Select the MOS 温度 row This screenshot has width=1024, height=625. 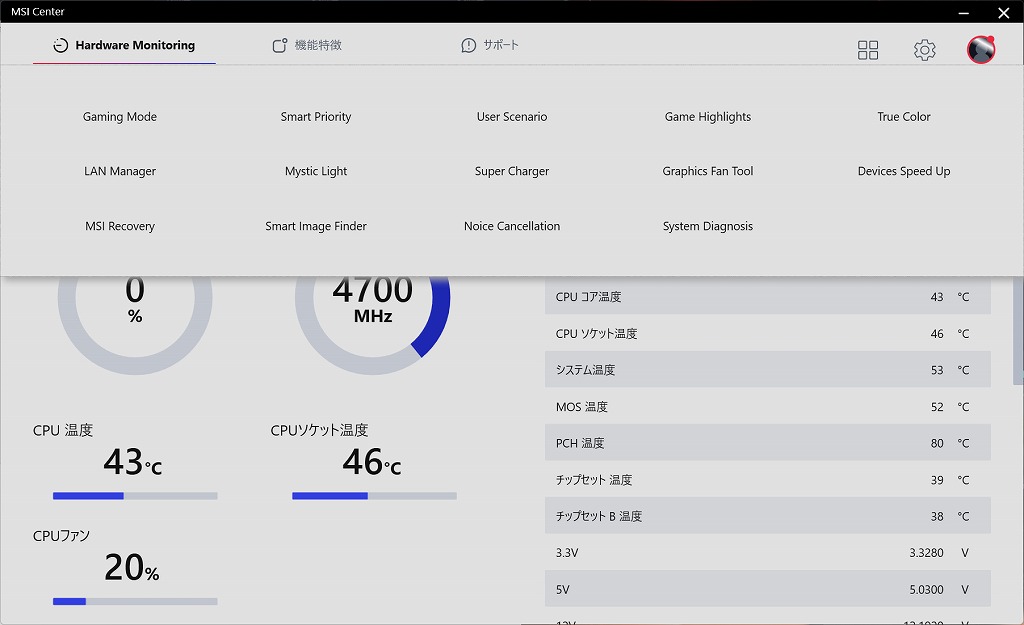click(767, 406)
